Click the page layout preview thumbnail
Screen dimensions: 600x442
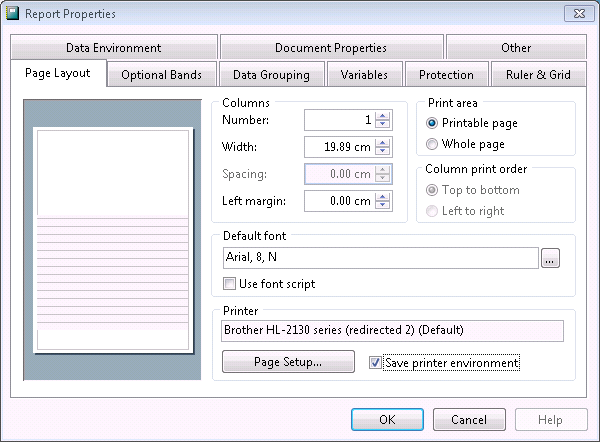tap(112, 240)
